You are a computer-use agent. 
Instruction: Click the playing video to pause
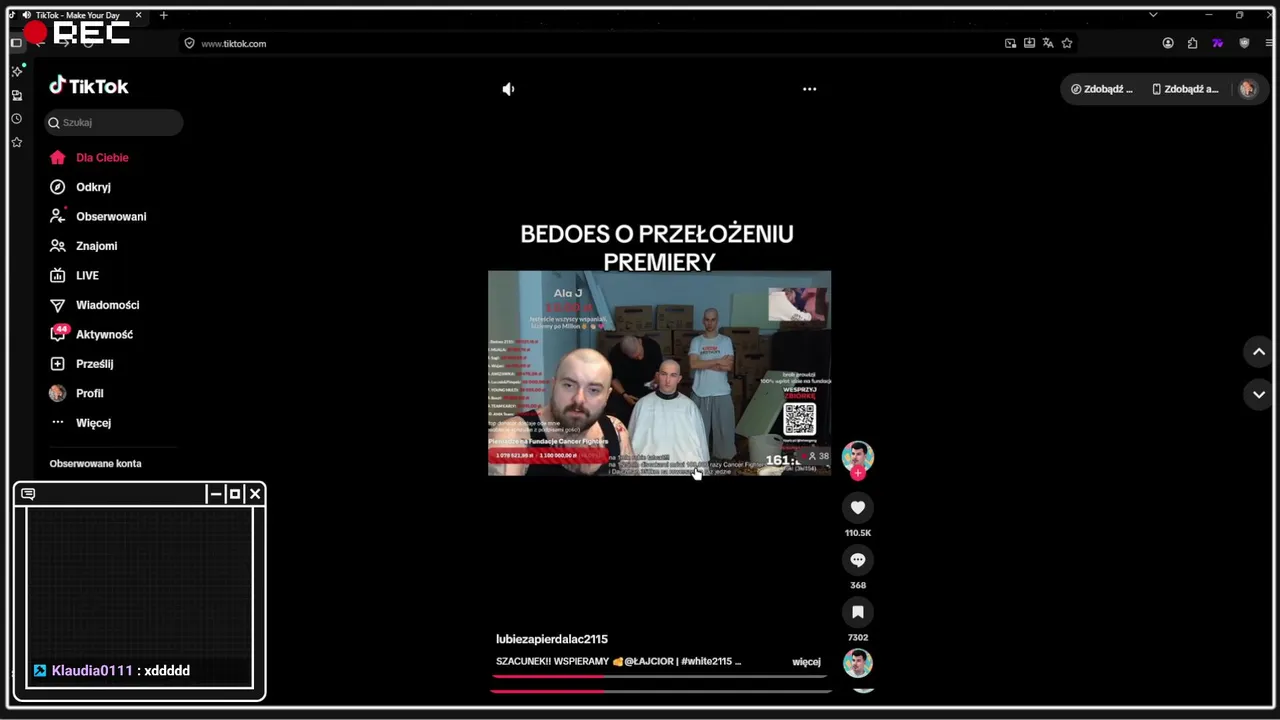point(659,373)
